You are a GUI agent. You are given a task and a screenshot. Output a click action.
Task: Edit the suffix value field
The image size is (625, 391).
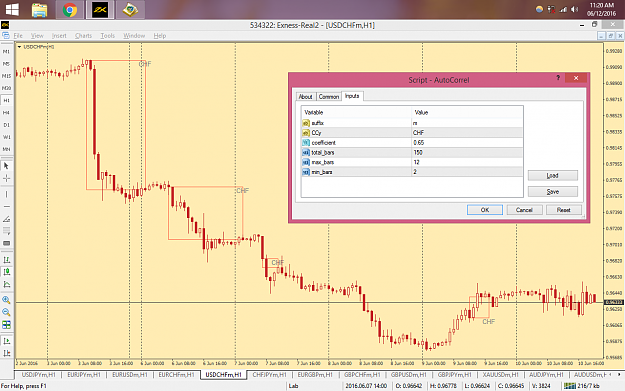pyautogui.click(x=467, y=123)
